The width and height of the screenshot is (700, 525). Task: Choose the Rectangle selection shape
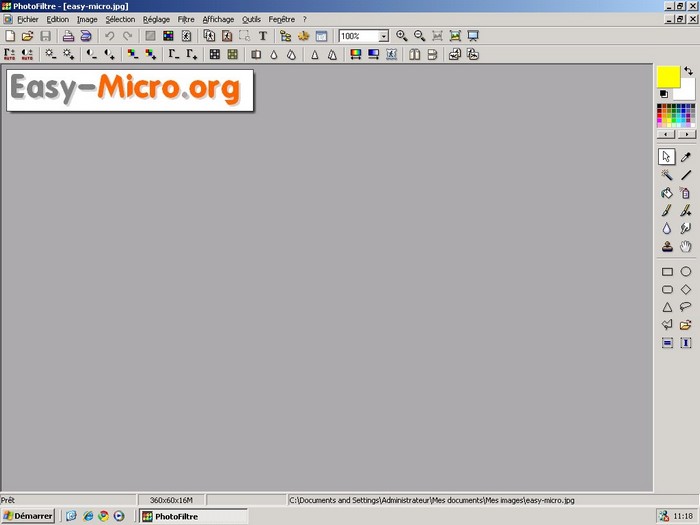pos(667,271)
